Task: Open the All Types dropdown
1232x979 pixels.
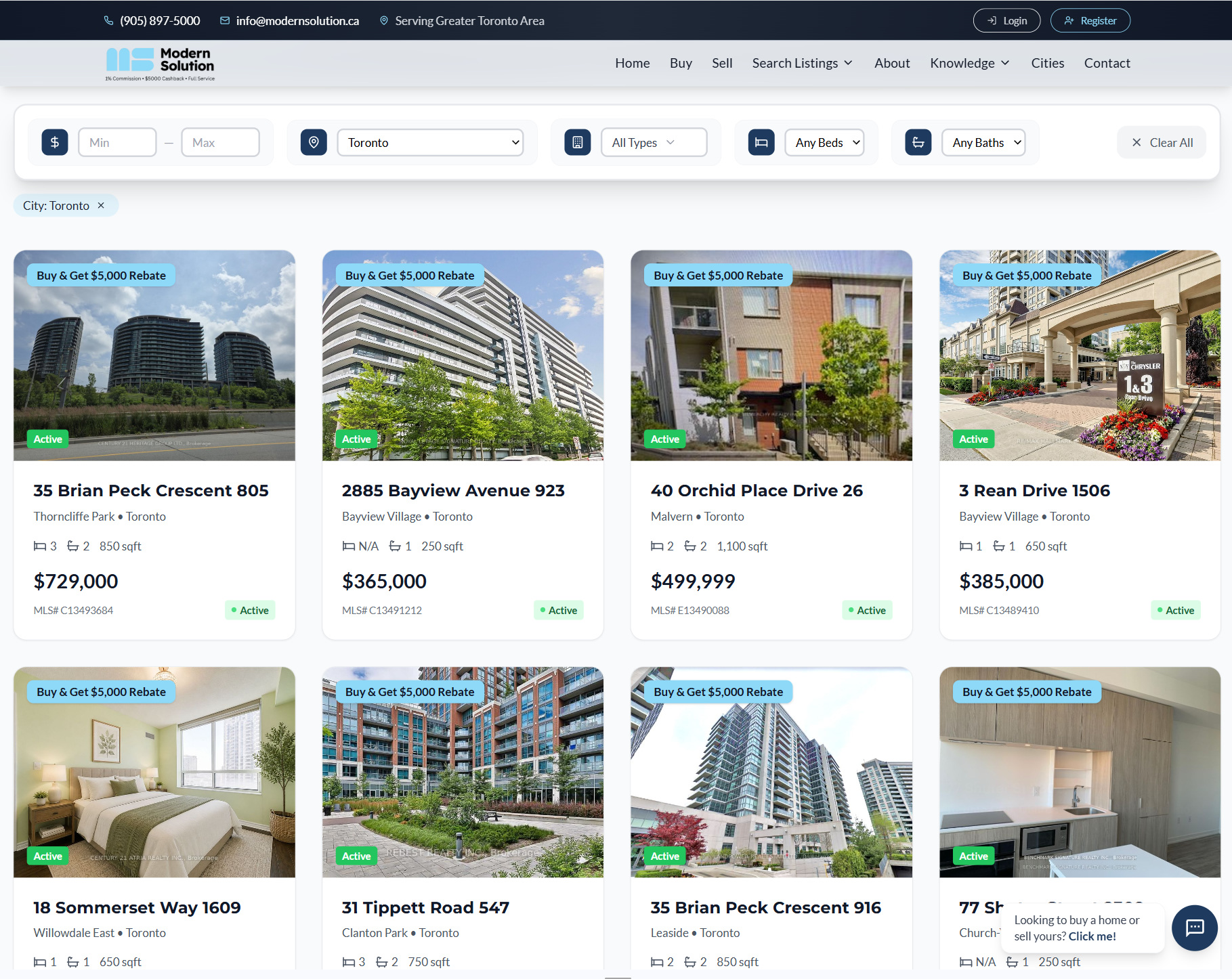Action: (654, 142)
